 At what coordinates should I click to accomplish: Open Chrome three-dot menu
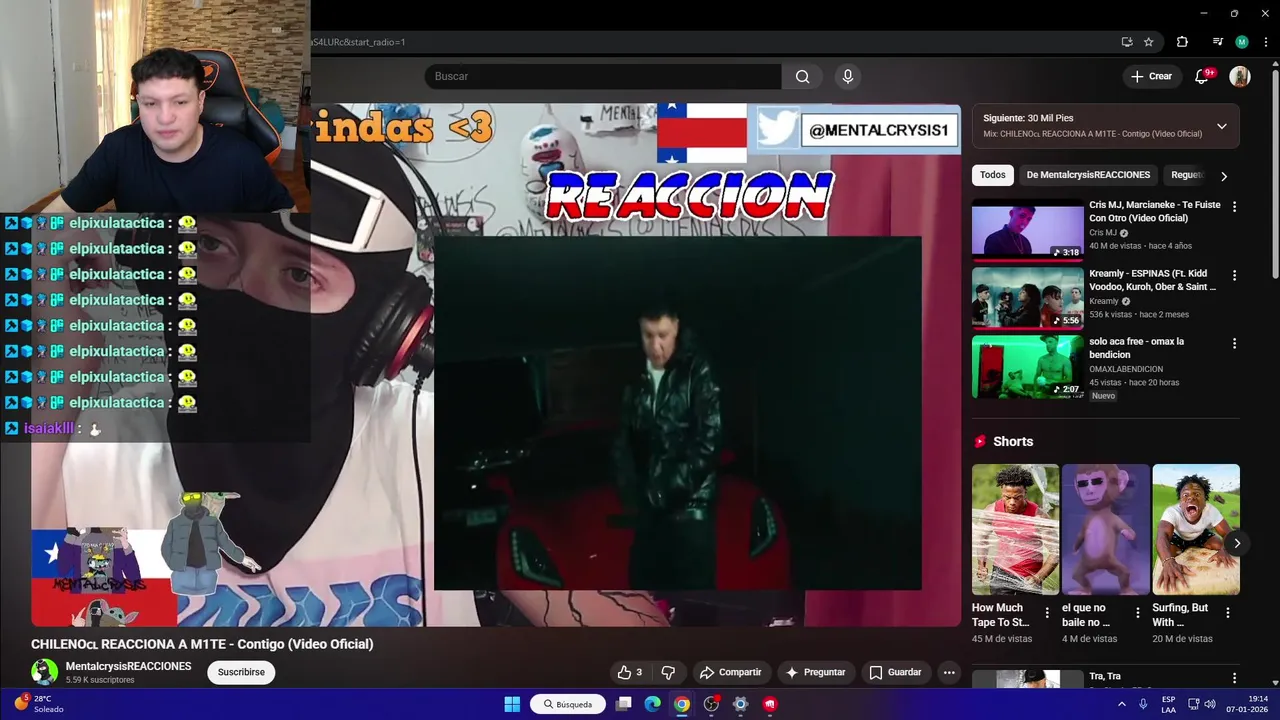click(1266, 42)
